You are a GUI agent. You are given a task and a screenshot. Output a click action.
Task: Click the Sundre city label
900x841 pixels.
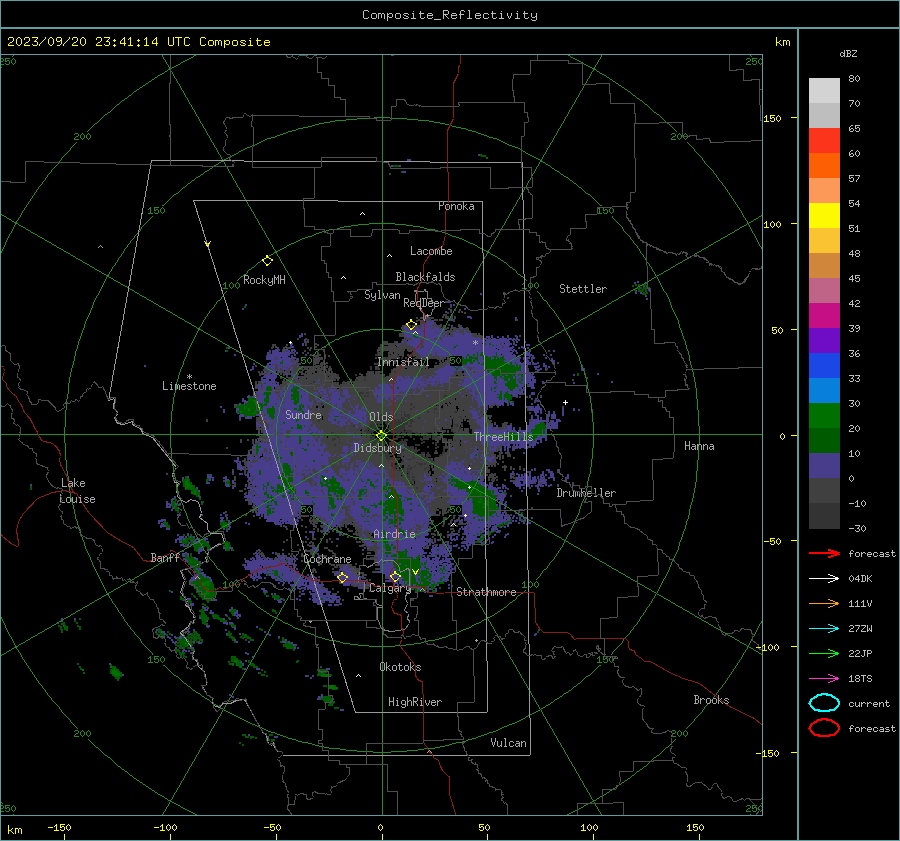[304, 414]
